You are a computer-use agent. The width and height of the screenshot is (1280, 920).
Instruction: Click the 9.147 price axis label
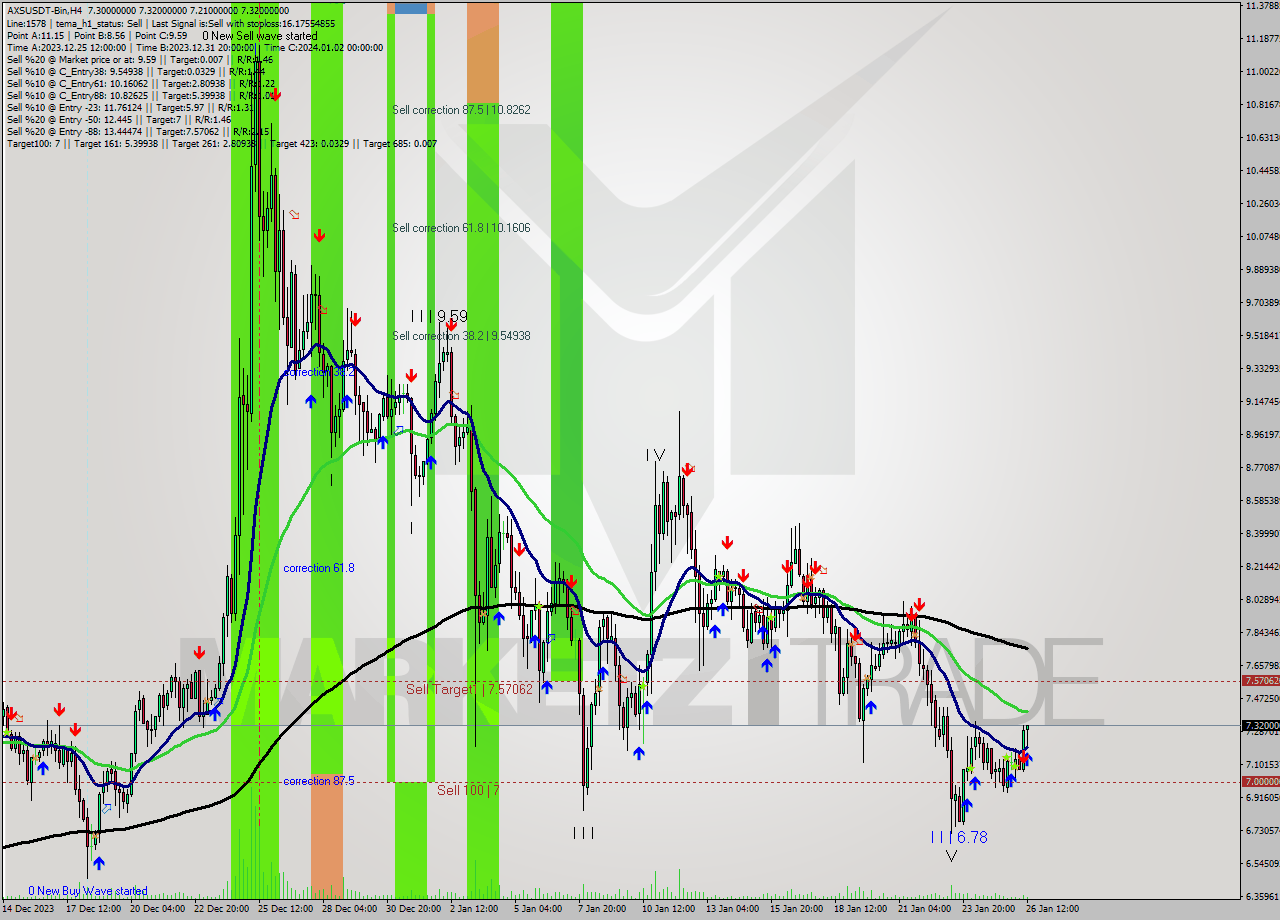[1262, 402]
